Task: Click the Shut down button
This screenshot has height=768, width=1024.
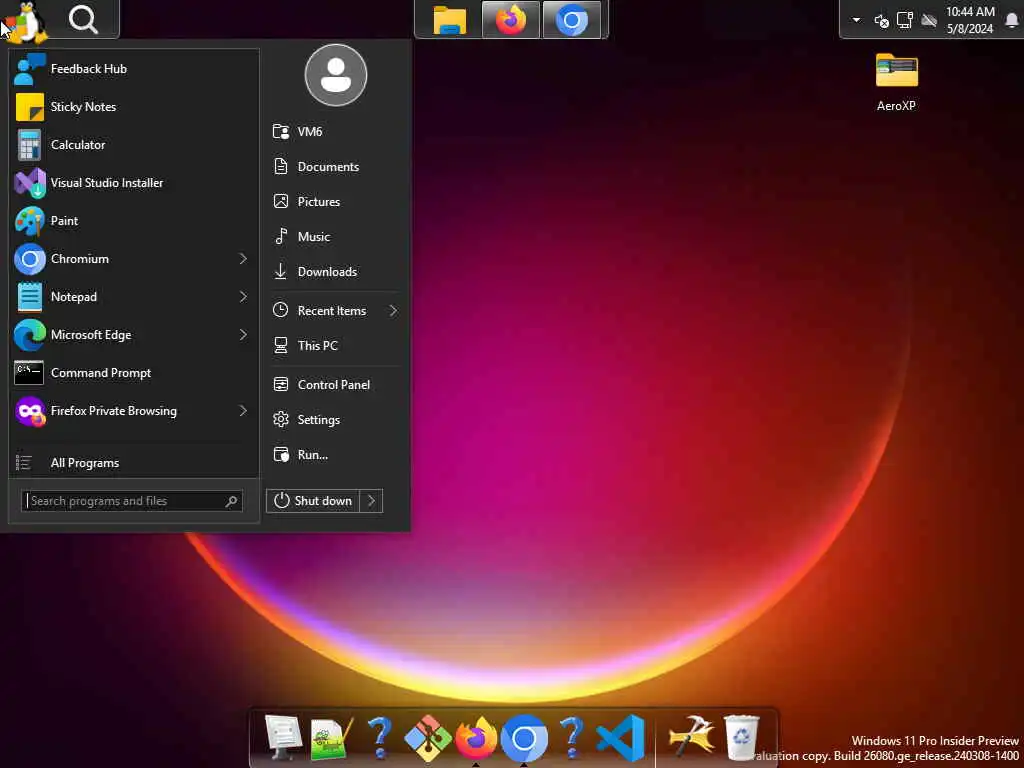Action: point(313,501)
